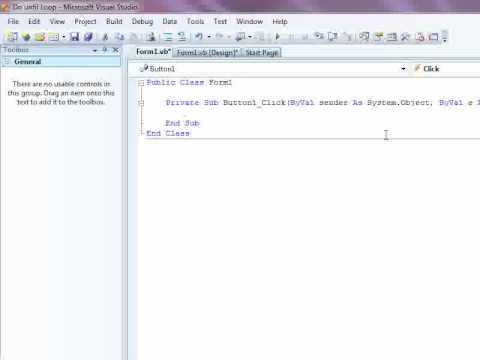Viewport: 480px width, 360px height.
Task: Toggle the Toolbox auto-hide pin
Action: 105,50
